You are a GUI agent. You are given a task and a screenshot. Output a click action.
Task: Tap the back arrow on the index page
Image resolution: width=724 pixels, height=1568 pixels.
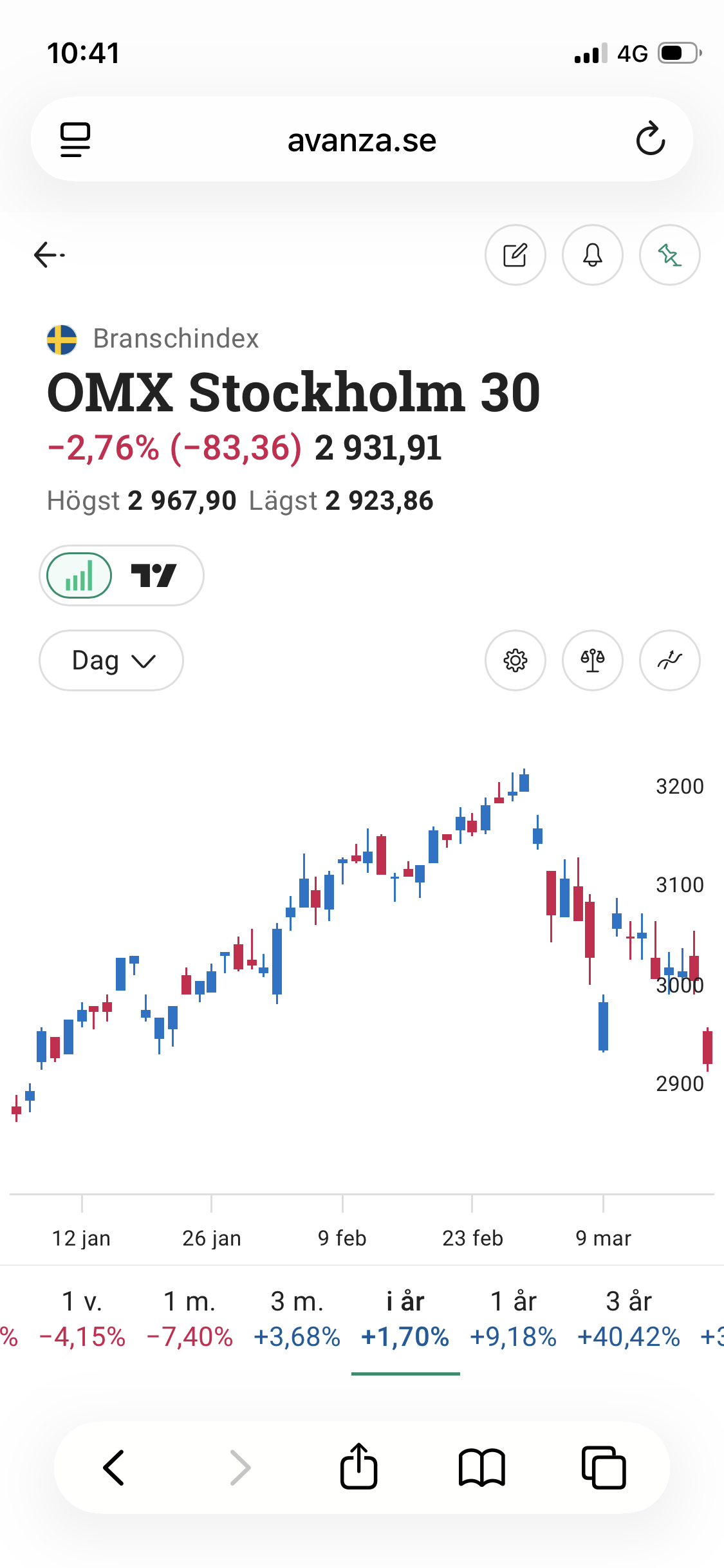point(49,255)
